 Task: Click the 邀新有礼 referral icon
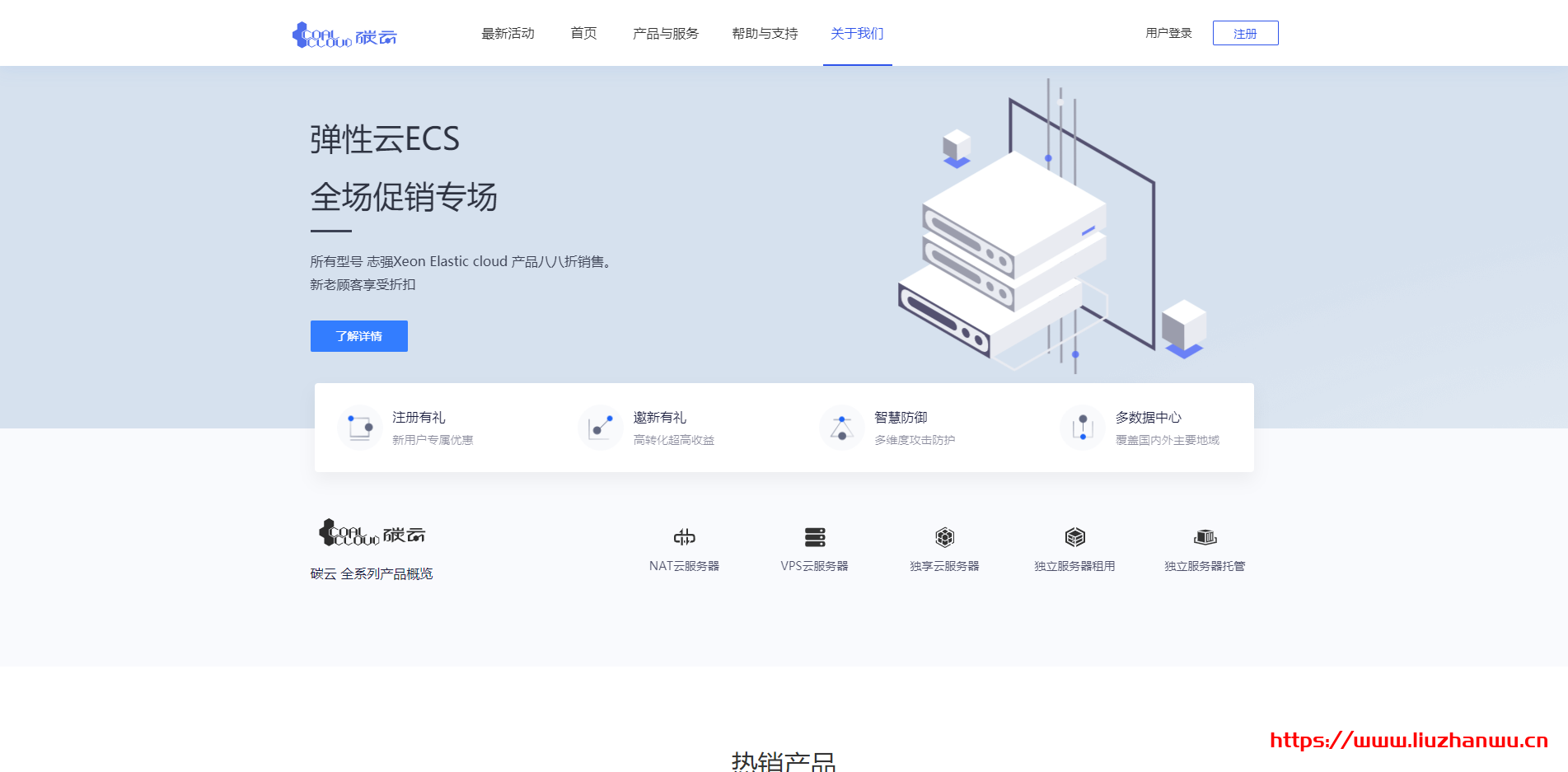[x=599, y=428]
